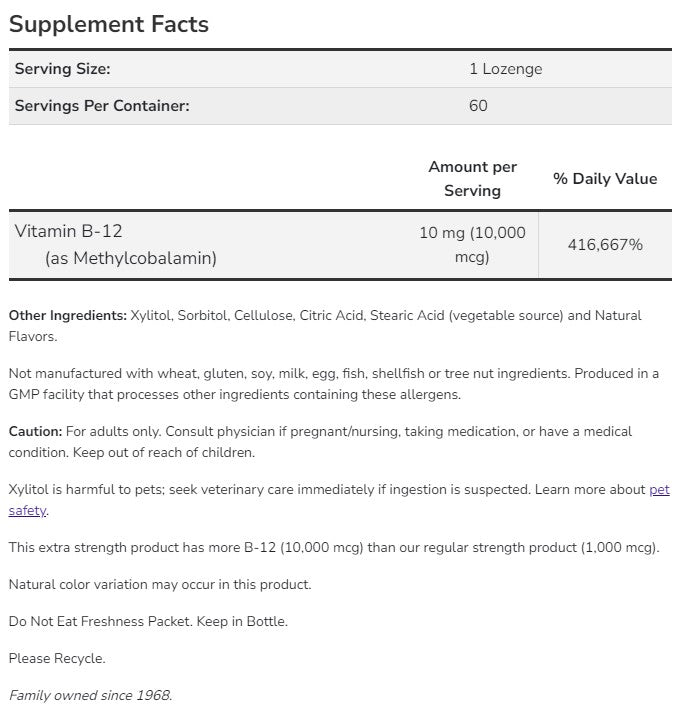681x710 pixels.
Task: Click the "1 Lozenge" serving value
Action: [505, 69]
